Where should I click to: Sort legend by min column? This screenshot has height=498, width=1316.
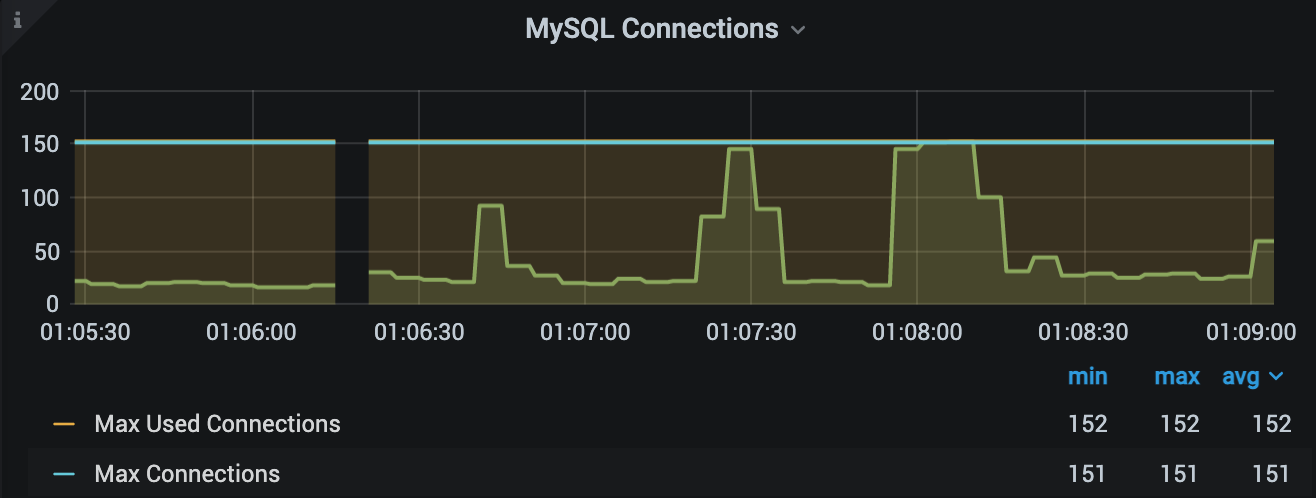(1087, 377)
